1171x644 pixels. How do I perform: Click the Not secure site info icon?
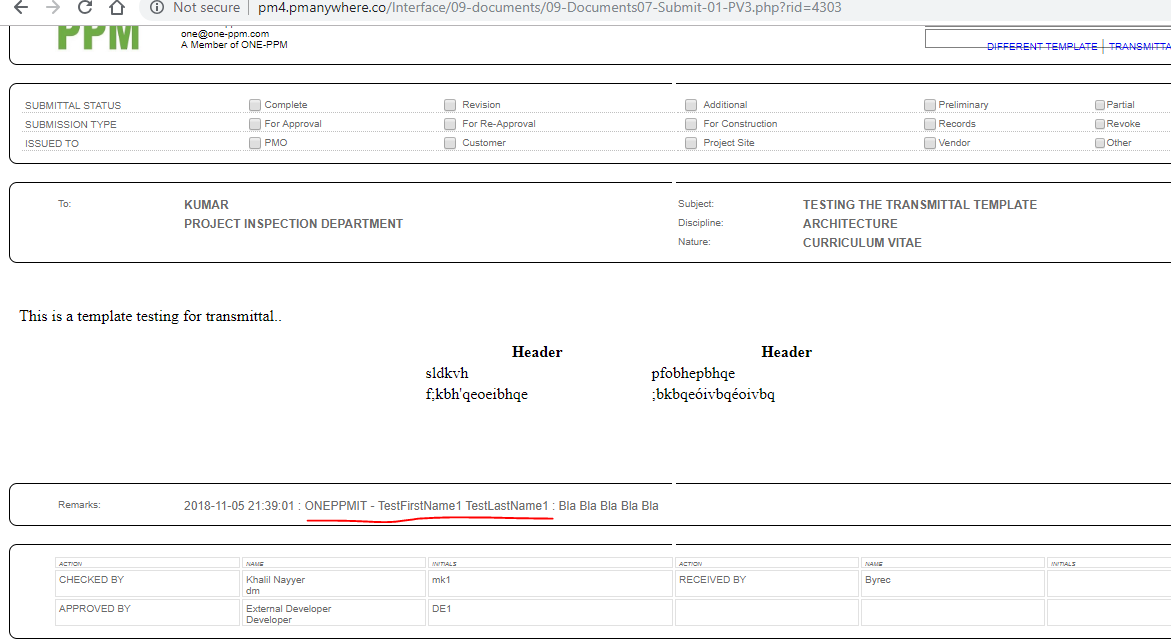156,8
